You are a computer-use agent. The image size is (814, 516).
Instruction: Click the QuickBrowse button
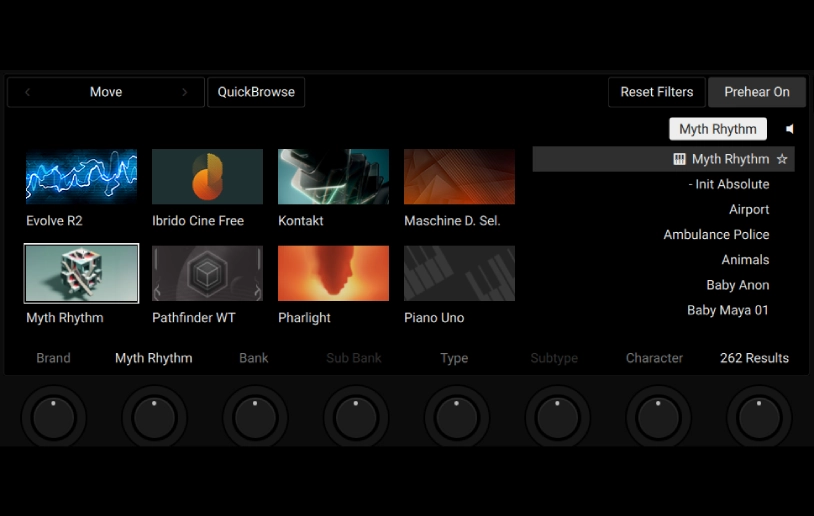tap(256, 92)
